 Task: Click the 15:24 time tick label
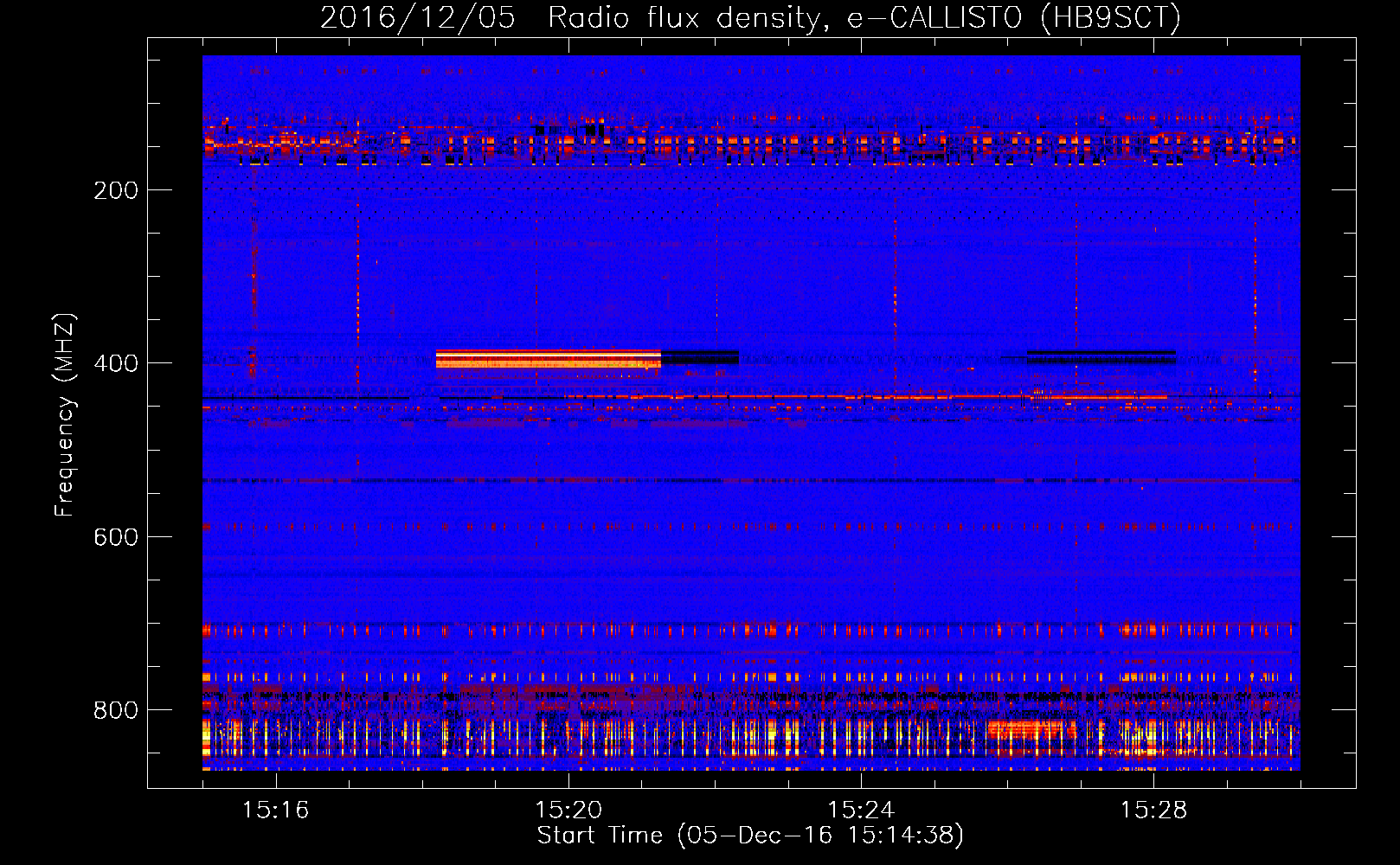861,811
